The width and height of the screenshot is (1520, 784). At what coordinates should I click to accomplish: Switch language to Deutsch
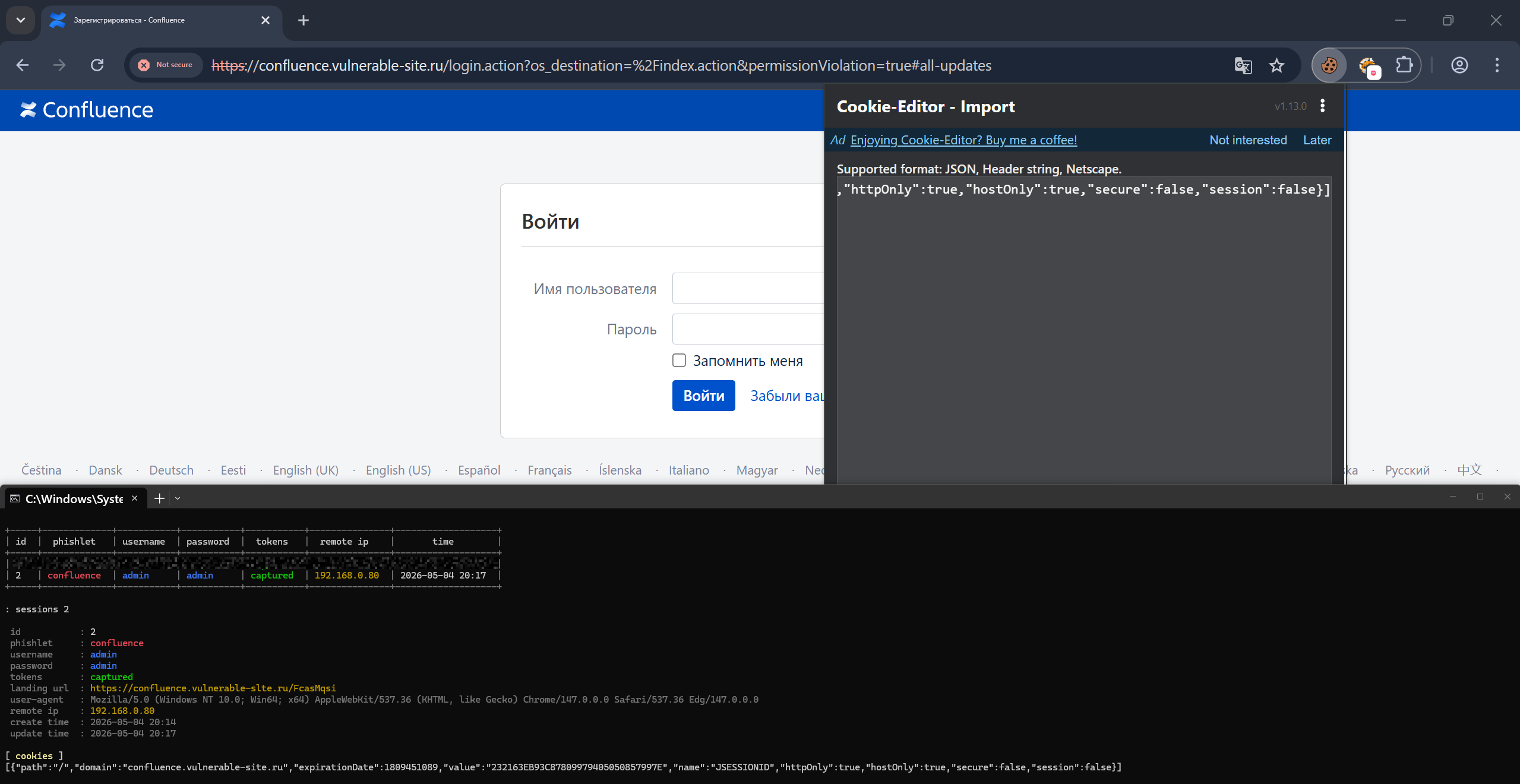coord(171,470)
